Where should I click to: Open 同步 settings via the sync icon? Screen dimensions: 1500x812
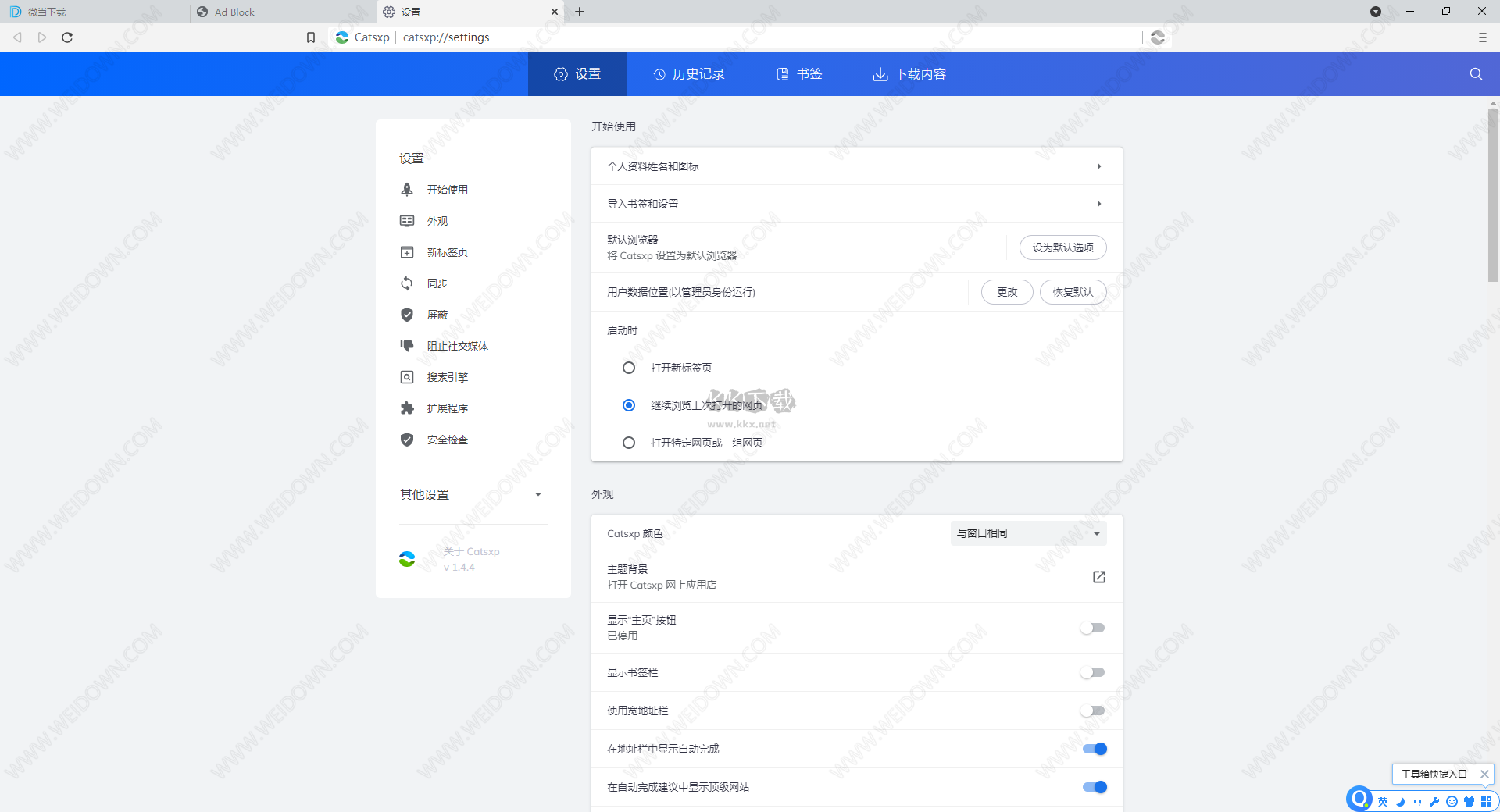[407, 283]
